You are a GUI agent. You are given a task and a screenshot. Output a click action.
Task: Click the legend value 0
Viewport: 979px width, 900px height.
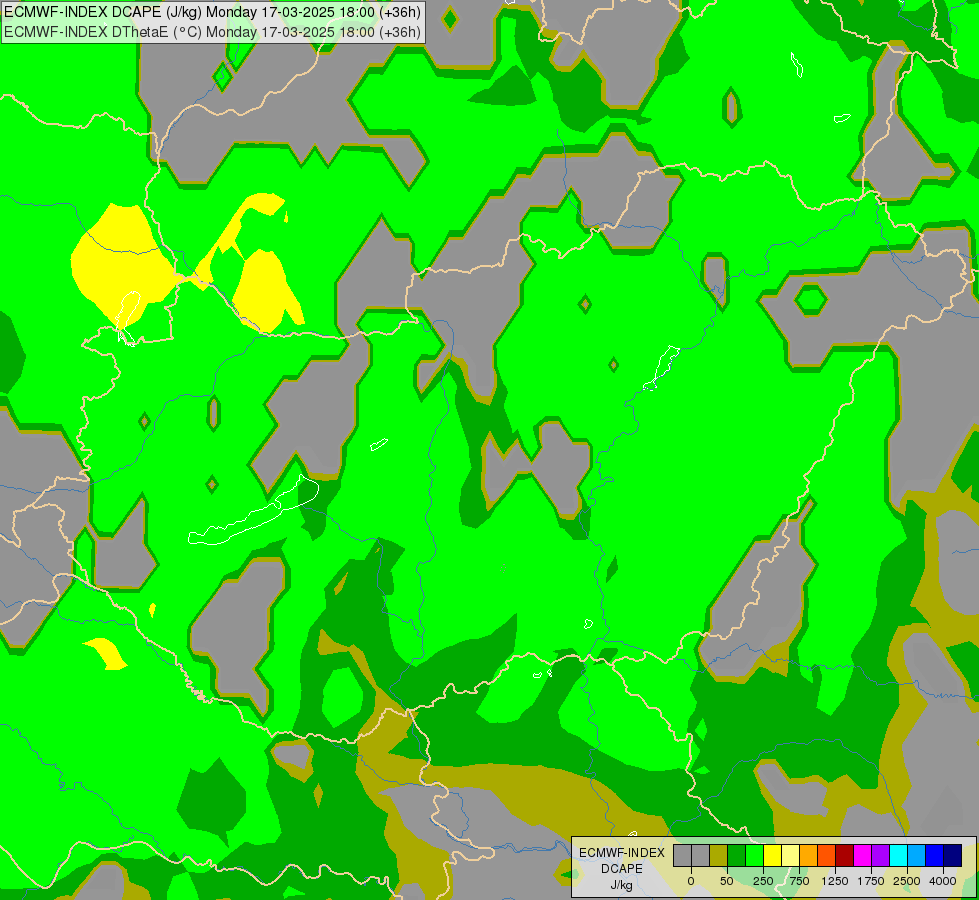[691, 881]
